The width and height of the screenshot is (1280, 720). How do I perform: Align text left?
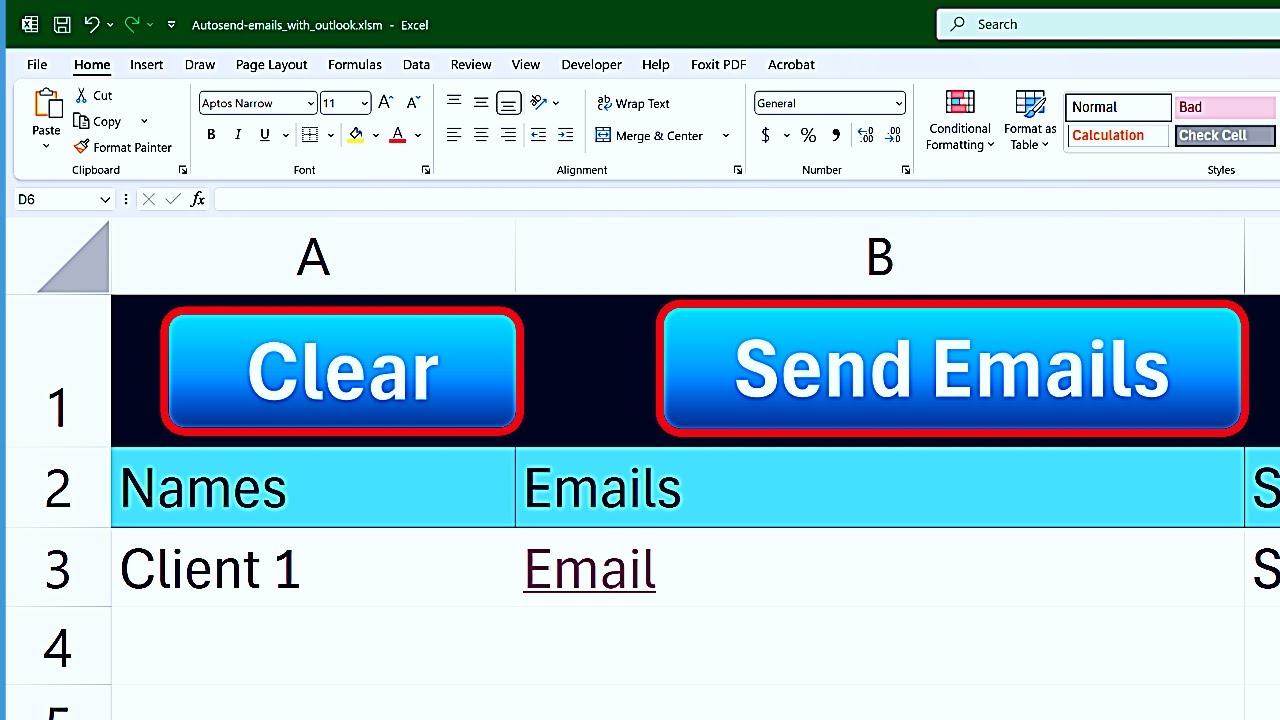click(x=454, y=135)
